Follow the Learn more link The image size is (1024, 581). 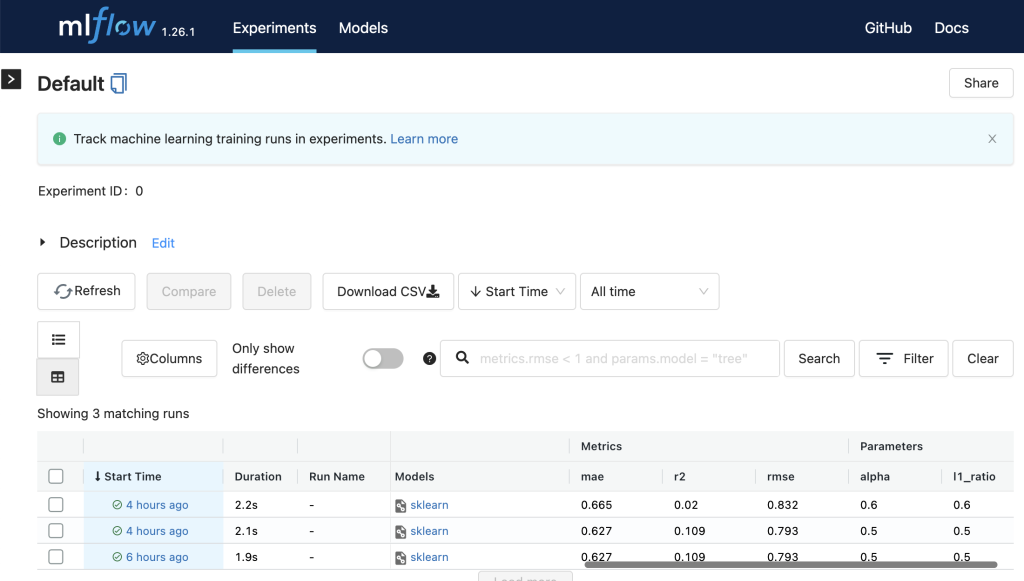424,139
